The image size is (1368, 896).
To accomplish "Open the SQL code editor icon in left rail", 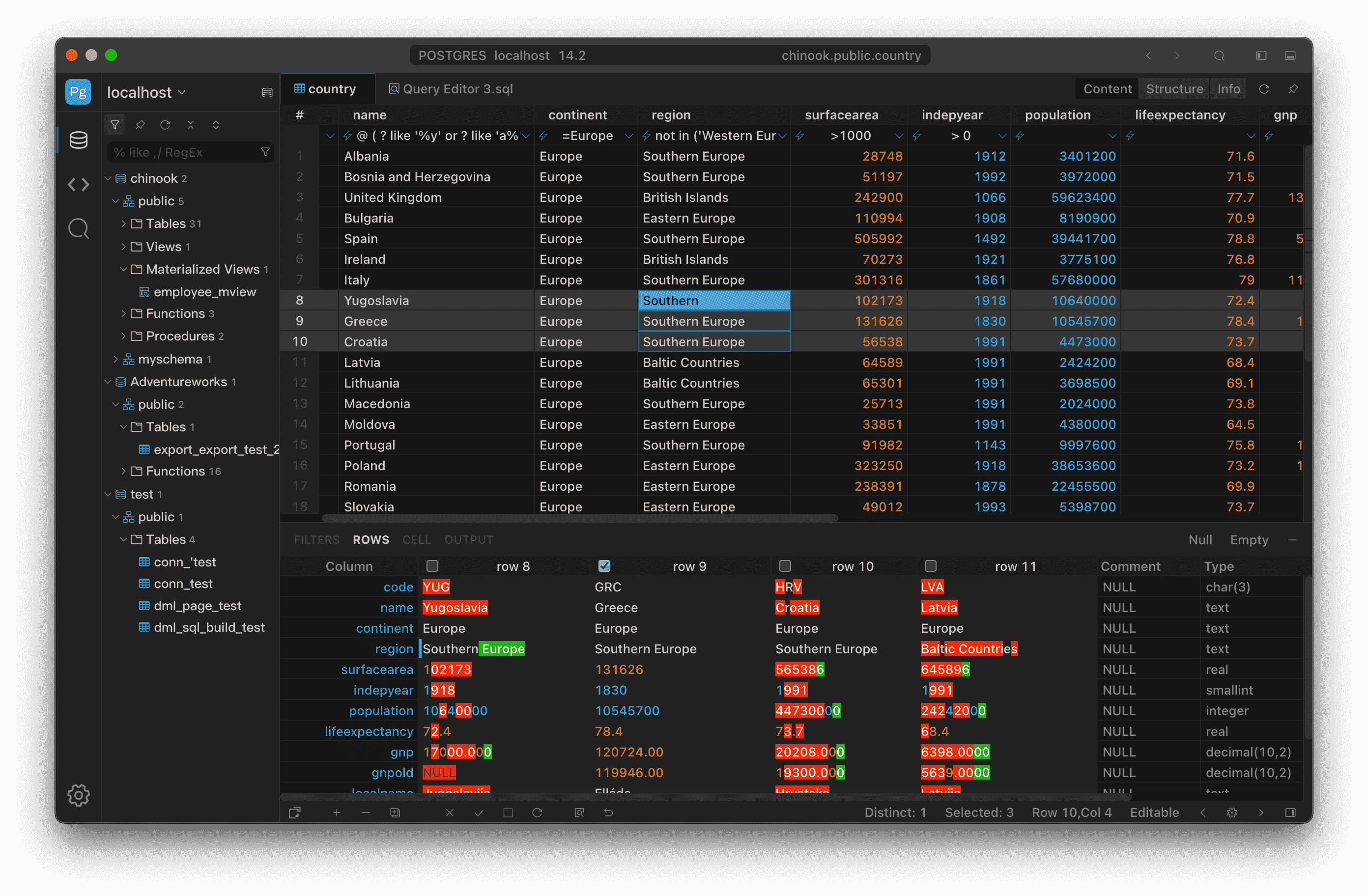I will pyautogui.click(x=79, y=185).
